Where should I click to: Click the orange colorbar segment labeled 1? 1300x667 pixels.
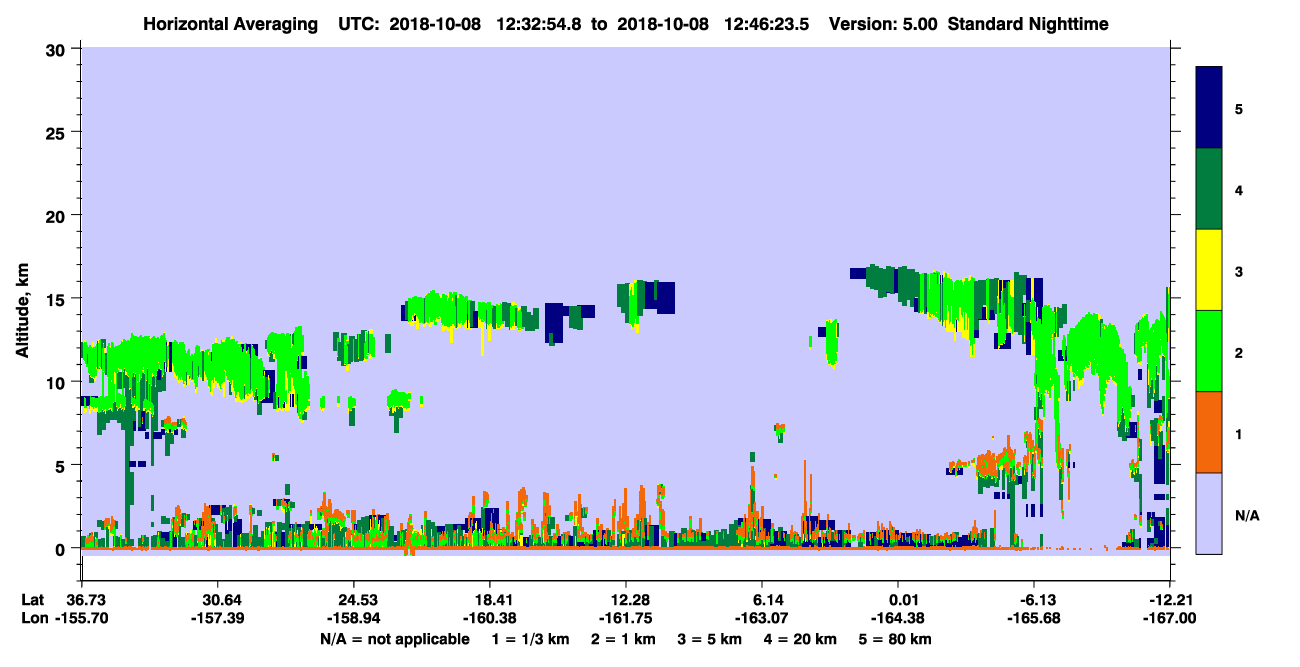(x=1209, y=432)
